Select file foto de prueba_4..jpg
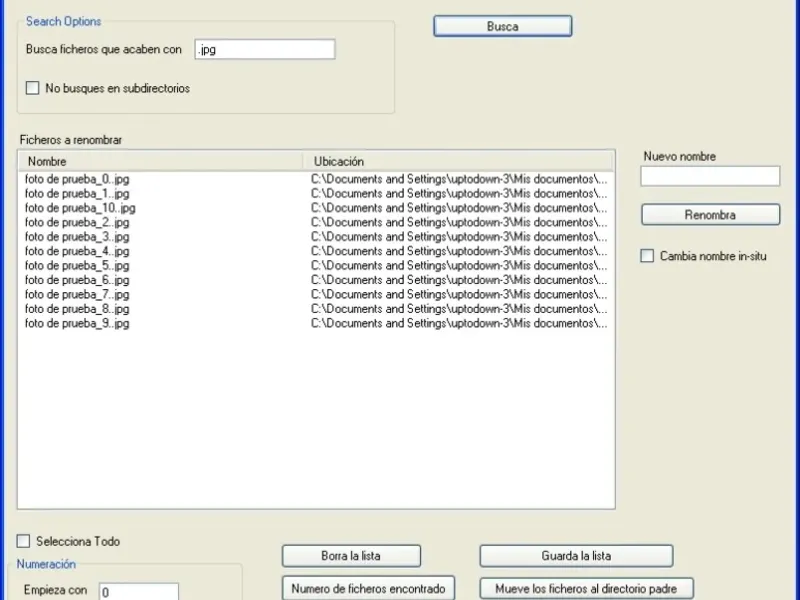 [77, 251]
